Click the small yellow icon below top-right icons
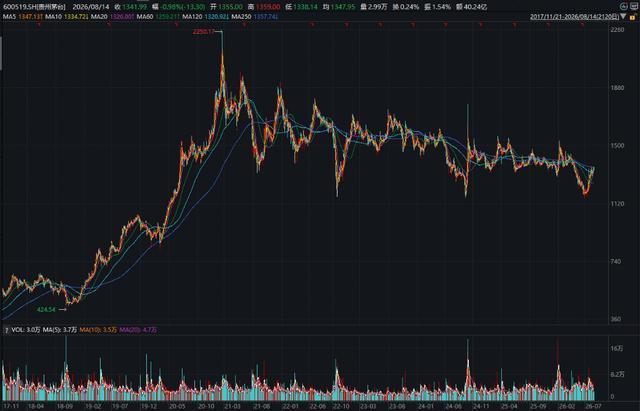The width and height of the screenshot is (640, 411). coord(633,17)
